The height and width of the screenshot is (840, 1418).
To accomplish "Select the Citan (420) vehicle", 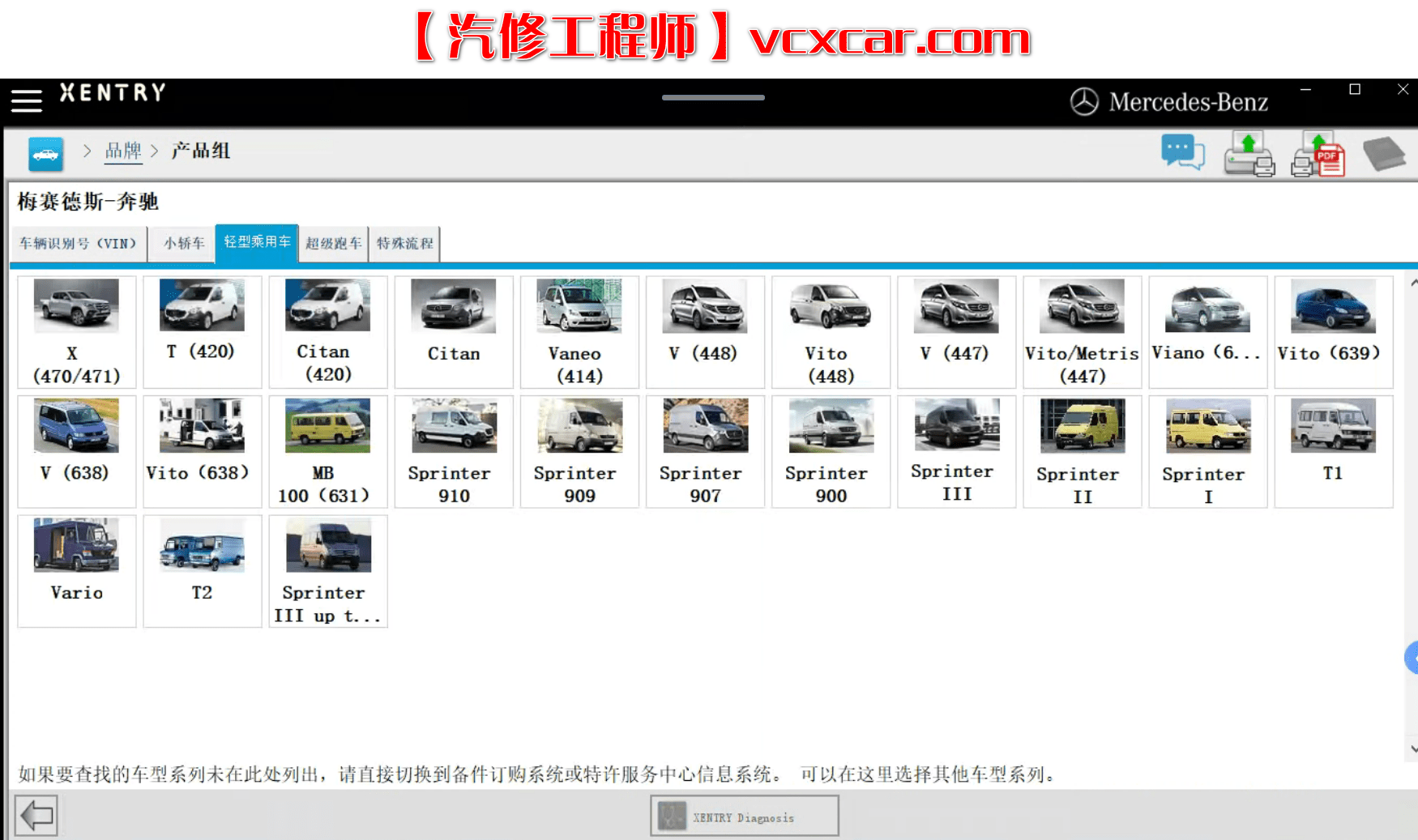I will [x=327, y=331].
